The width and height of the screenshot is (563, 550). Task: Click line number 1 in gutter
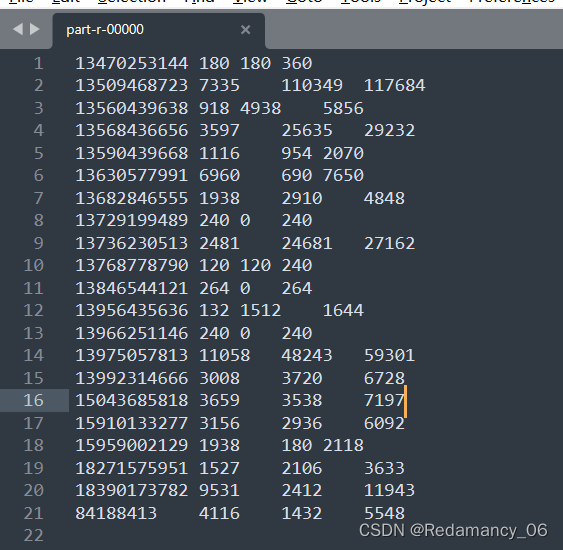39,64
